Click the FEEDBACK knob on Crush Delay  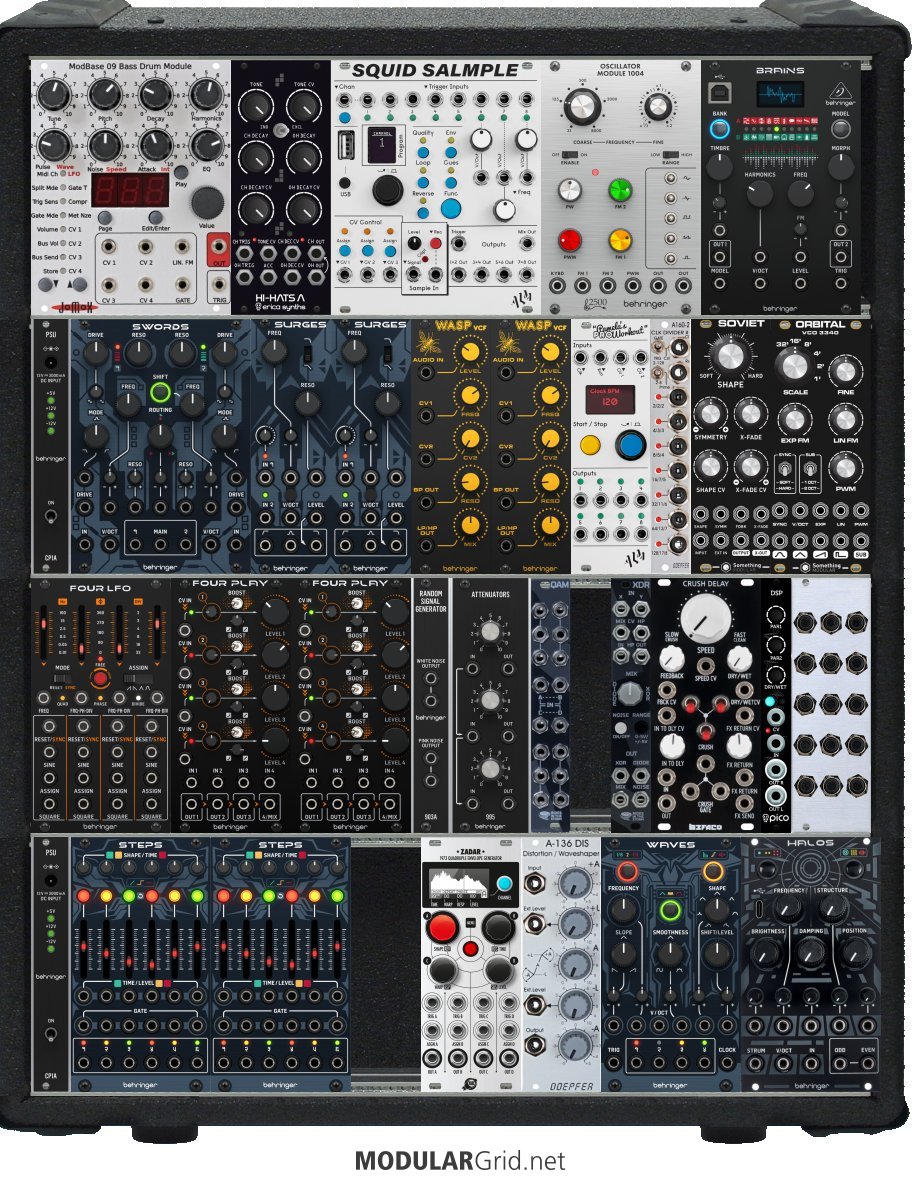tap(671, 658)
